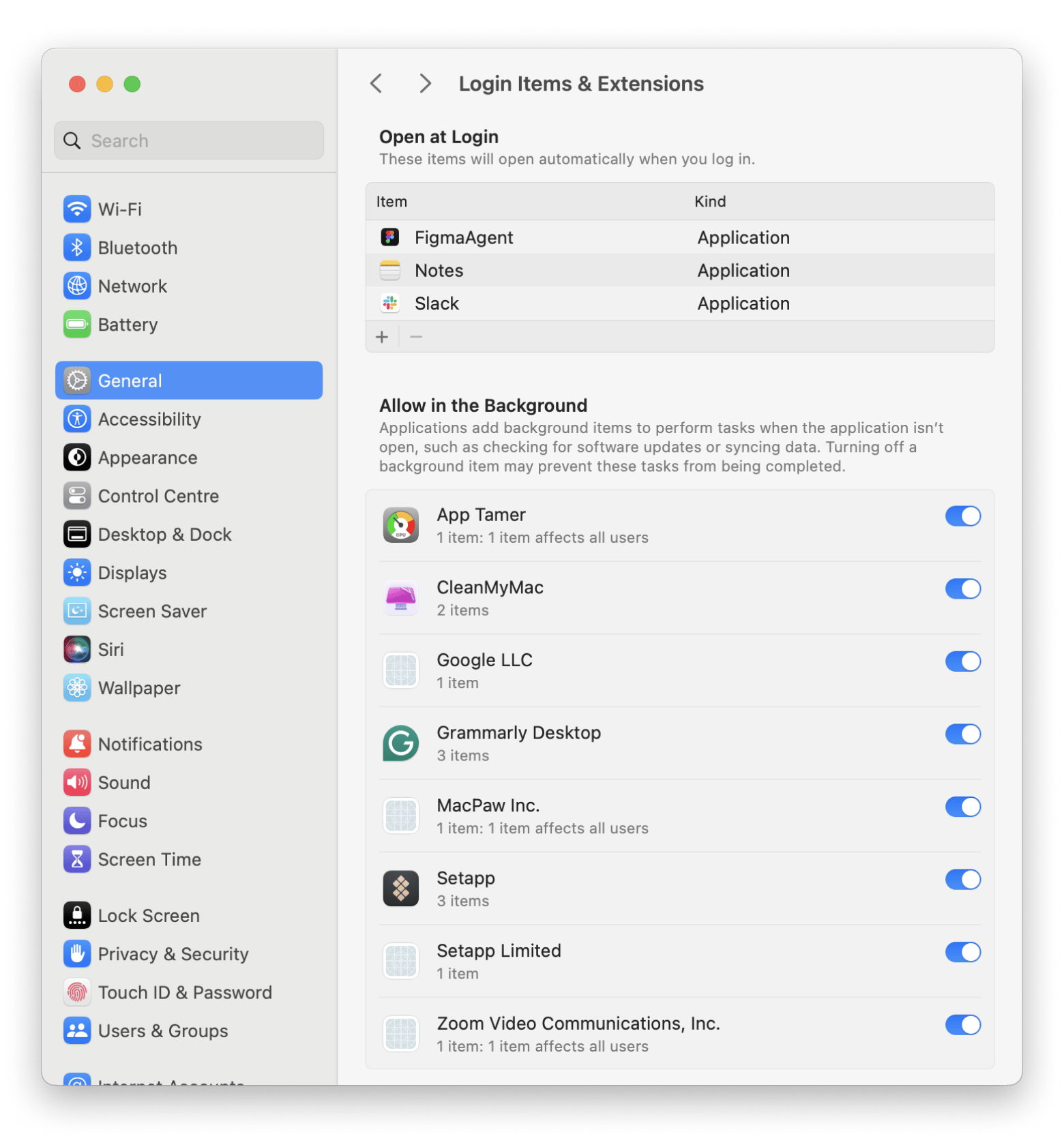Toggle Setapp 3 items switch
This screenshot has height=1147, width=1064.
(x=963, y=880)
